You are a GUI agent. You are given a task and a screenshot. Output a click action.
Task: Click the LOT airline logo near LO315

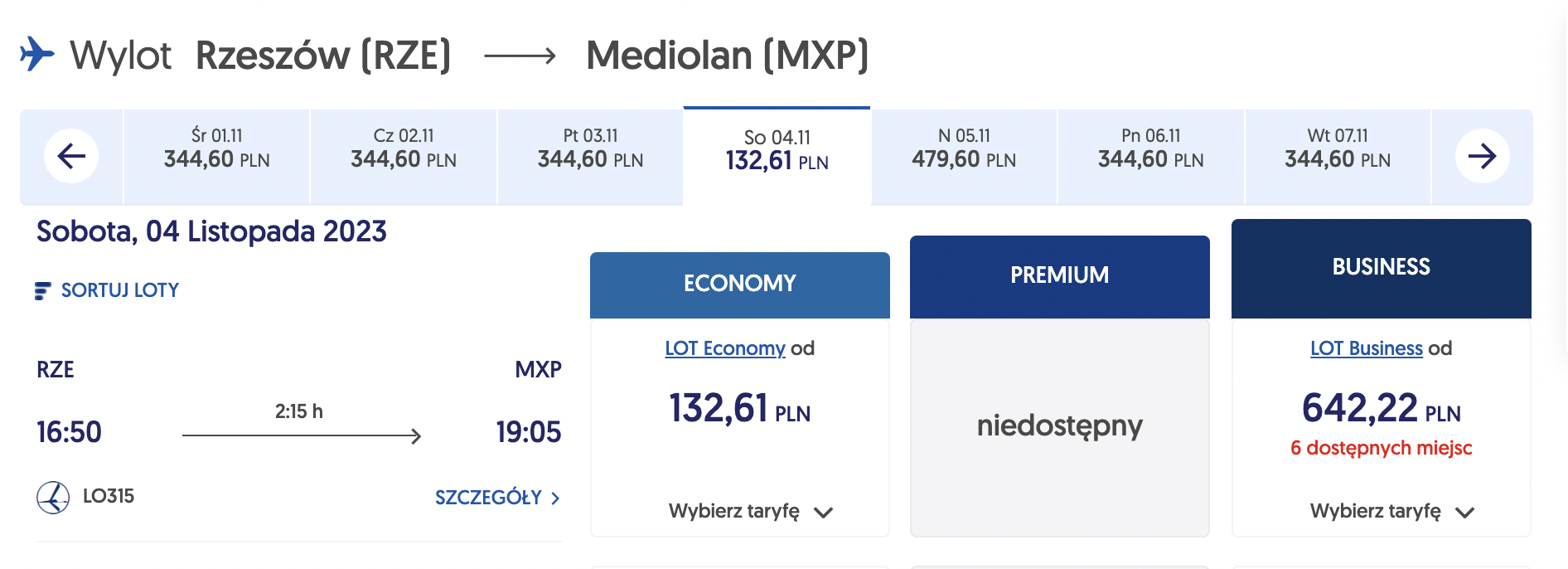tap(53, 498)
